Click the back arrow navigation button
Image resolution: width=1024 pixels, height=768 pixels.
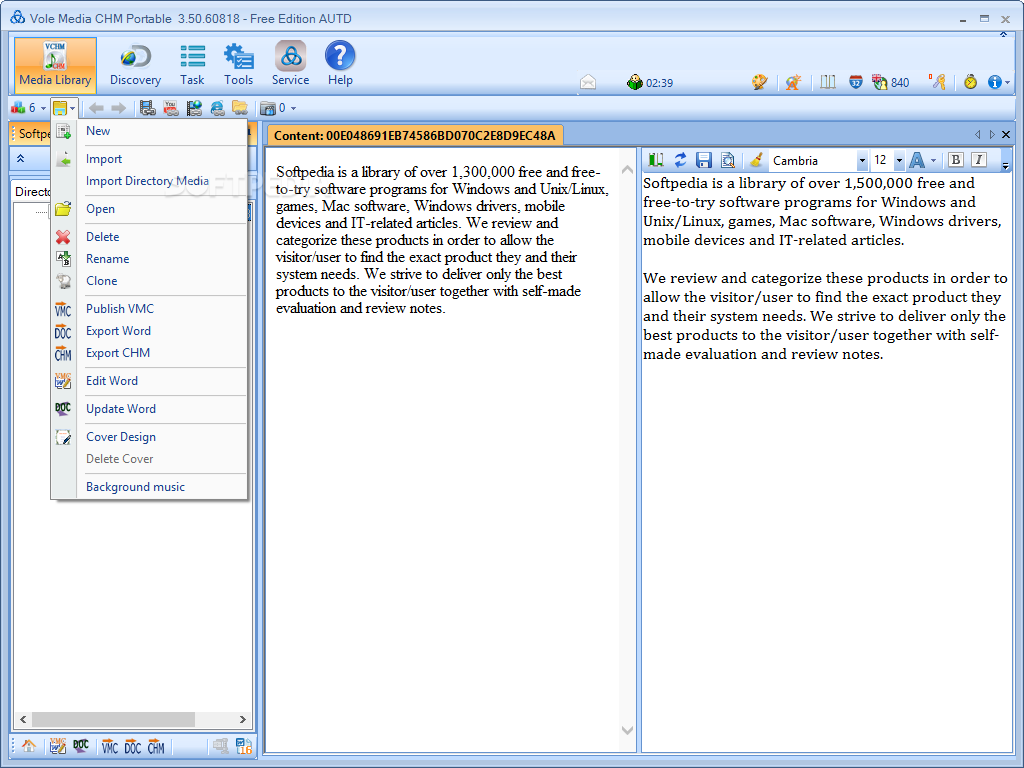point(96,108)
